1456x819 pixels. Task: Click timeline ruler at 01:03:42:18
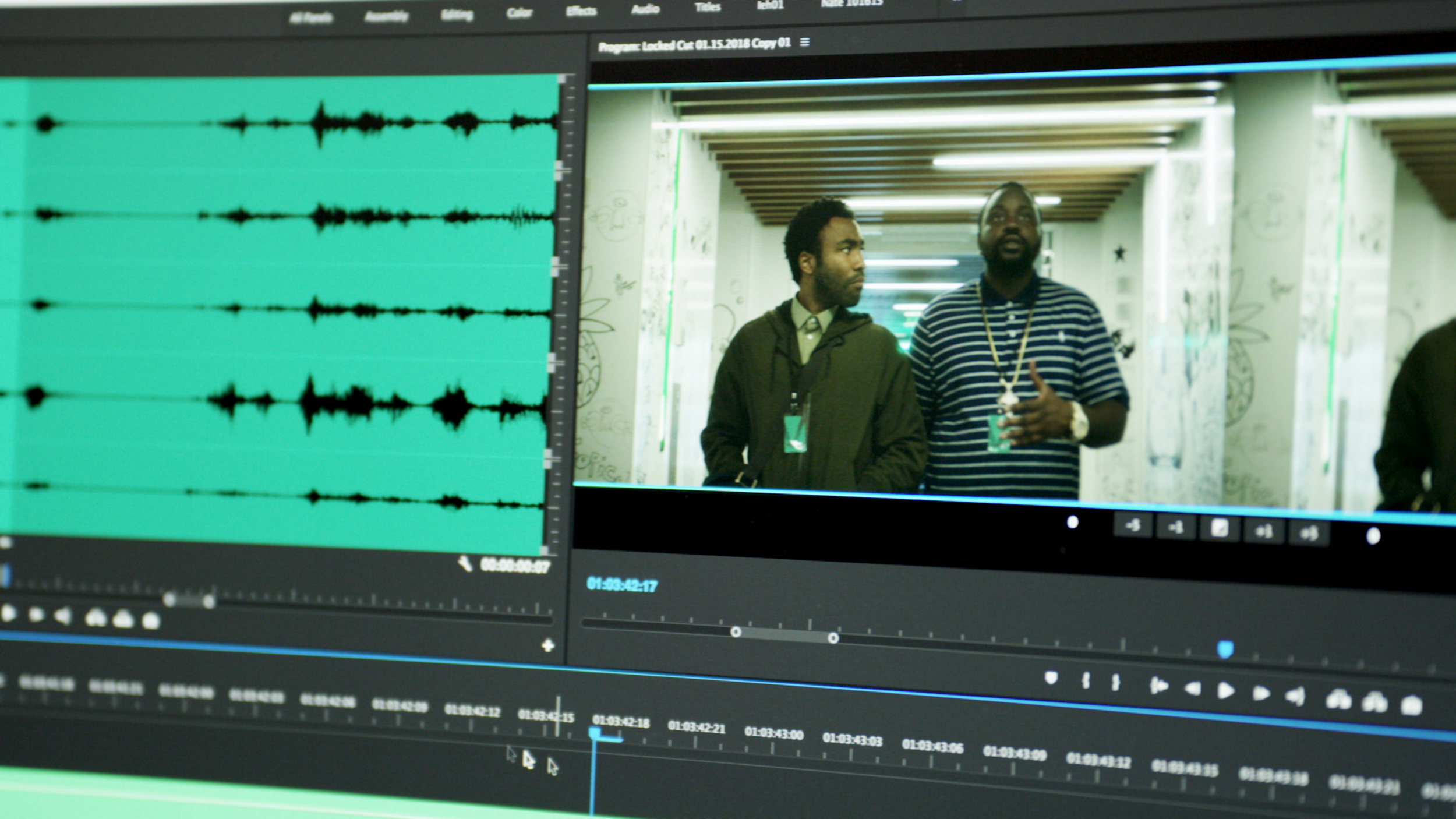[621, 722]
